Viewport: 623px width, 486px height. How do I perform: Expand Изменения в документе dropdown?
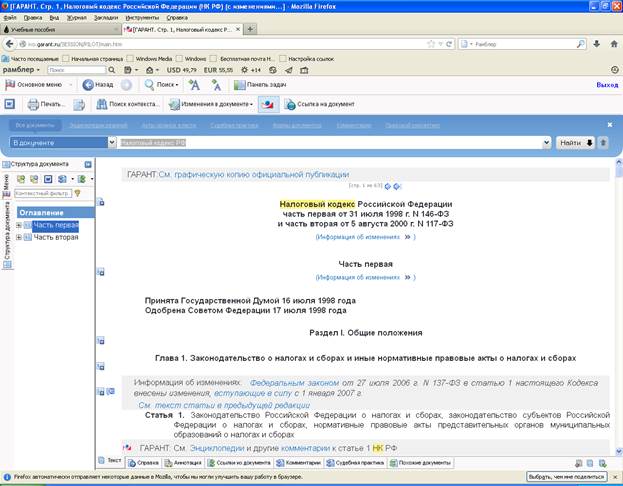211,104
